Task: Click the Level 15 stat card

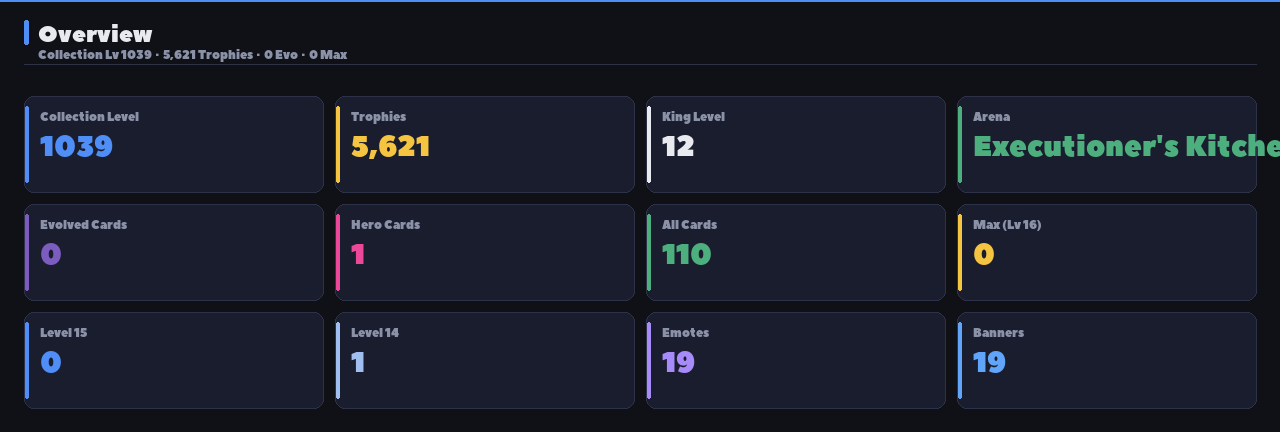Action: (x=174, y=360)
